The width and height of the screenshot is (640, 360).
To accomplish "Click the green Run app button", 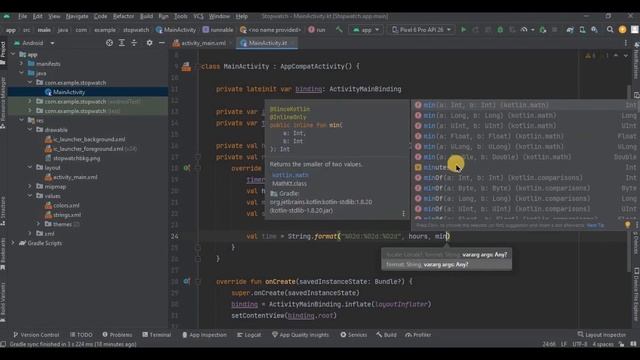I will pos(463,30).
